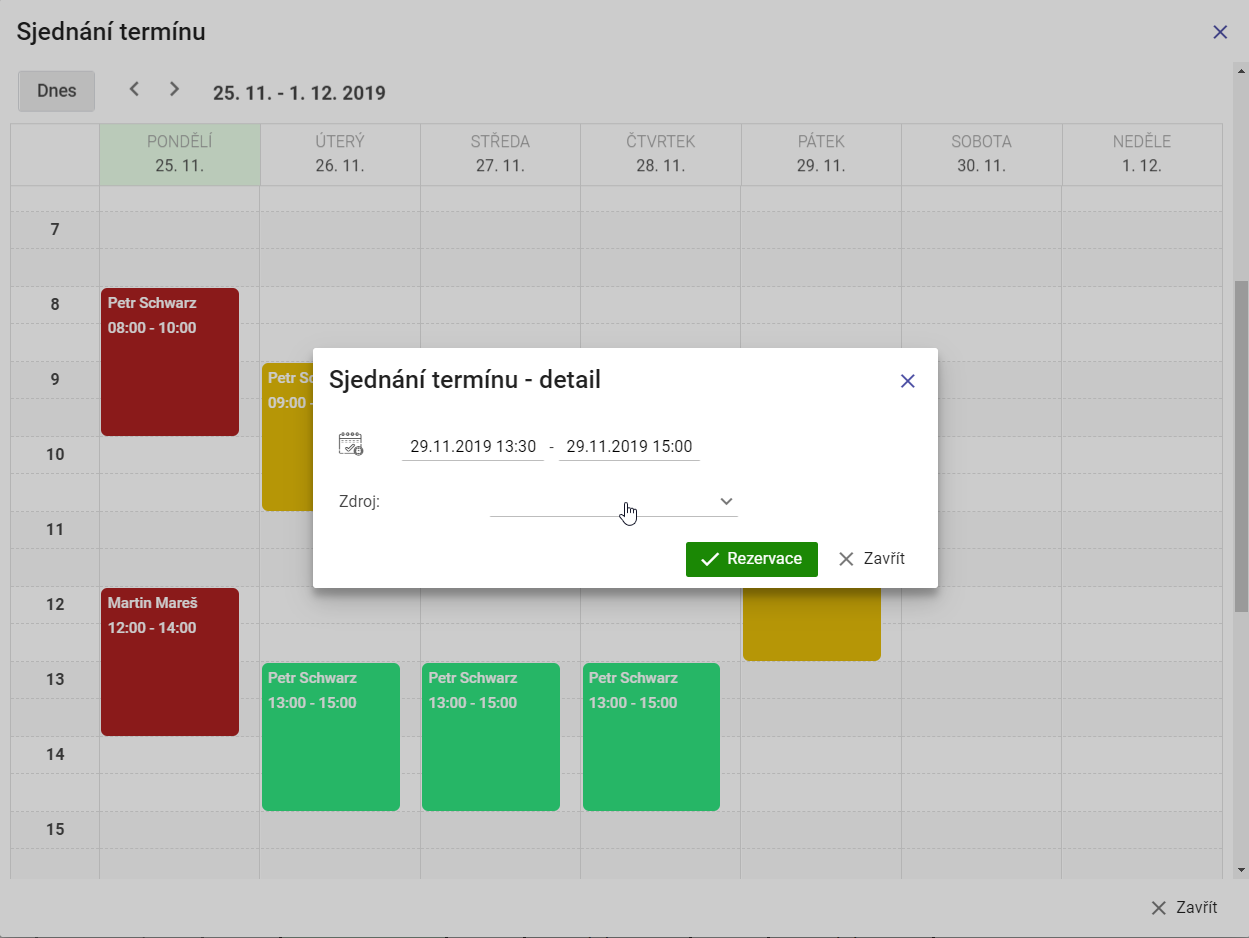The image size is (1249, 938).
Task: Click the yellow Friday event block
Action: click(811, 625)
